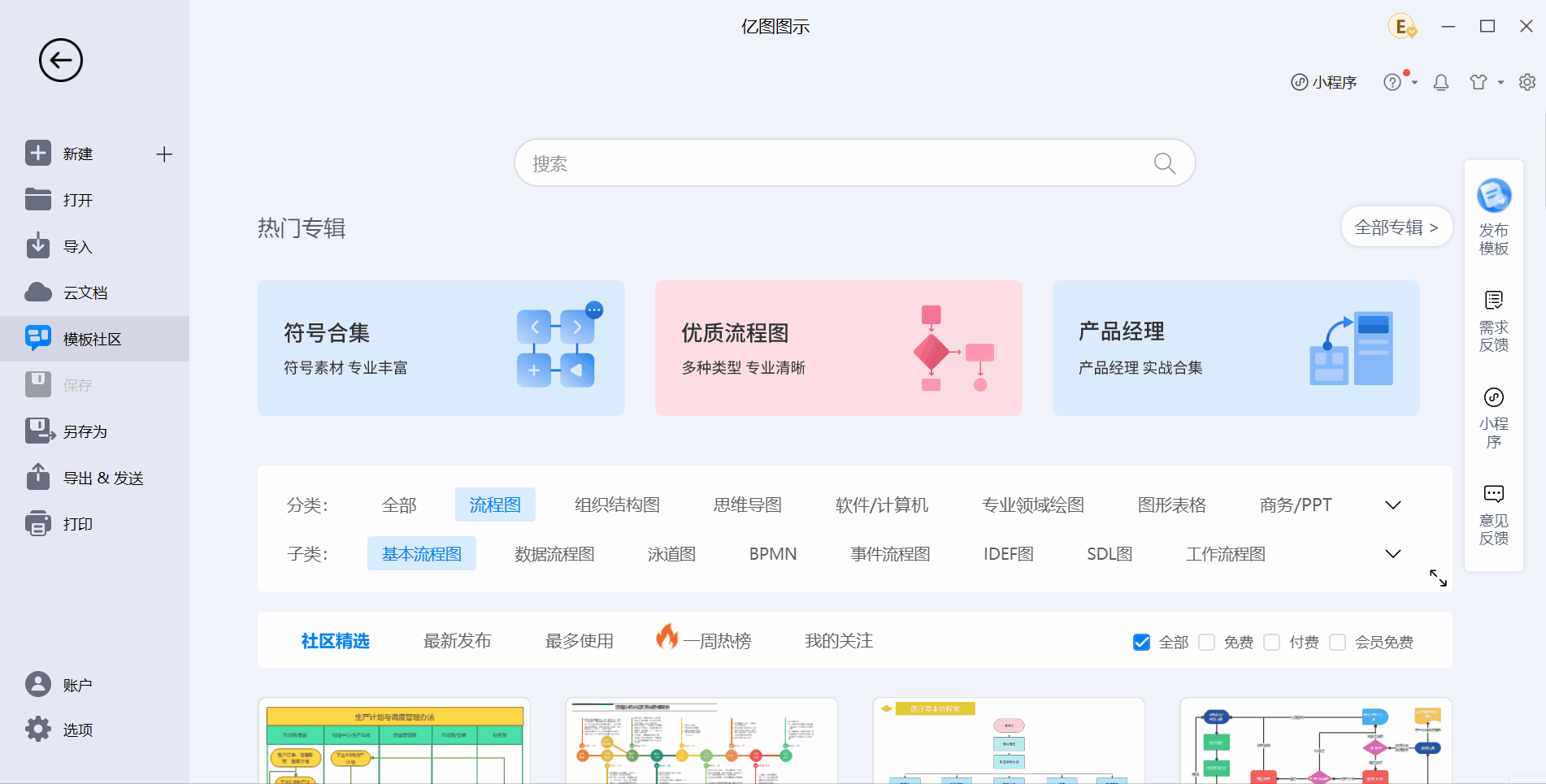1546x784 pixels.
Task: Click the 发布模板 publish icon
Action: tap(1494, 196)
